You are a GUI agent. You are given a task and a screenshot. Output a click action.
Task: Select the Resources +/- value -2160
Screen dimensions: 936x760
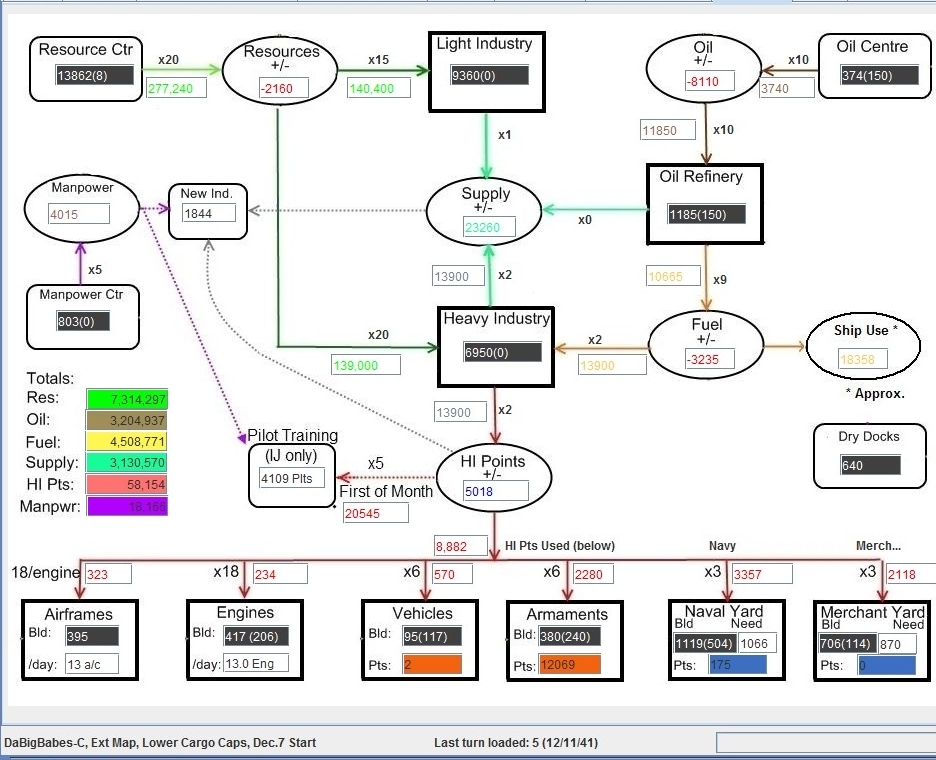point(284,88)
